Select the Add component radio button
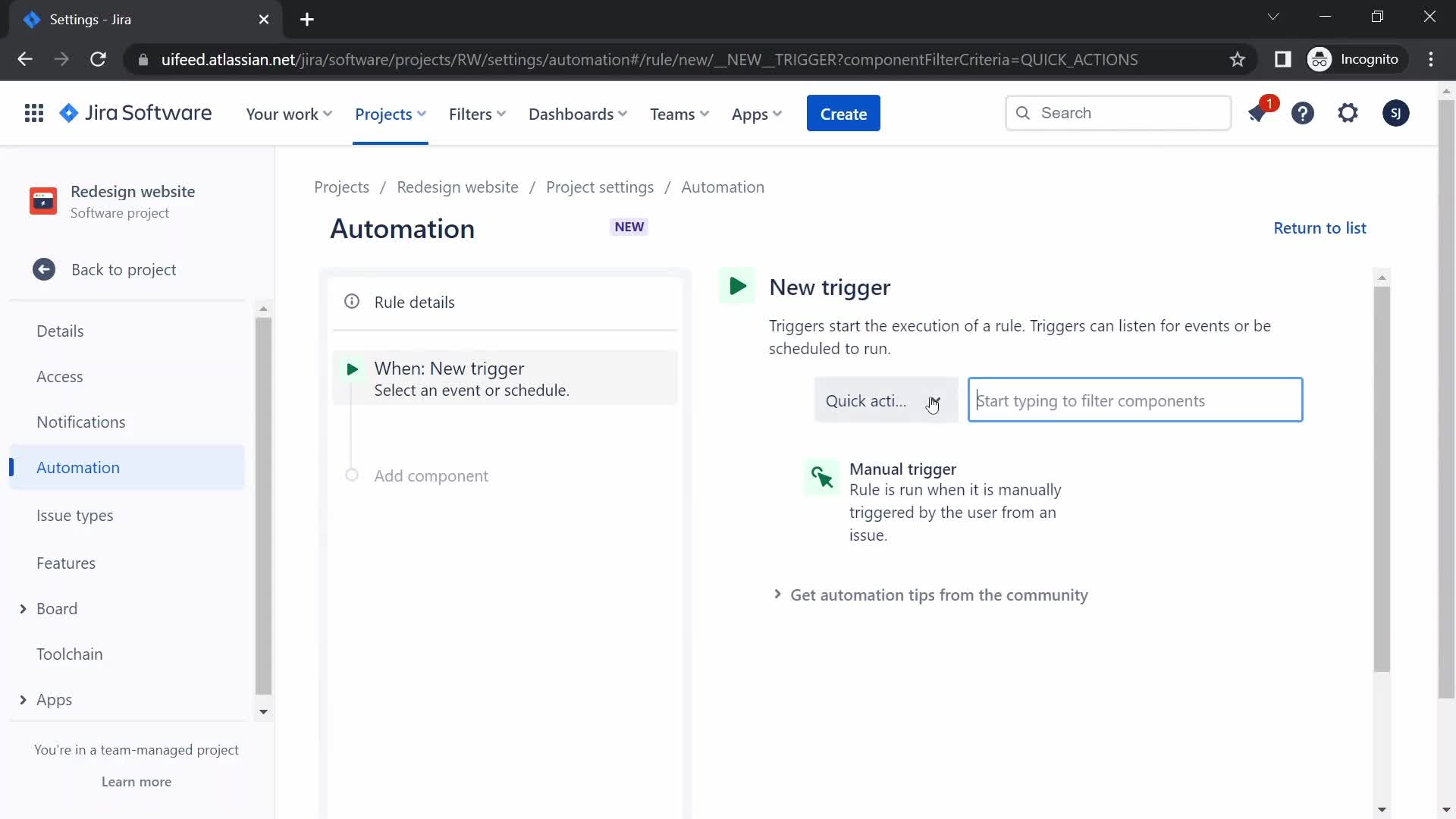The image size is (1456, 819). 352,475
